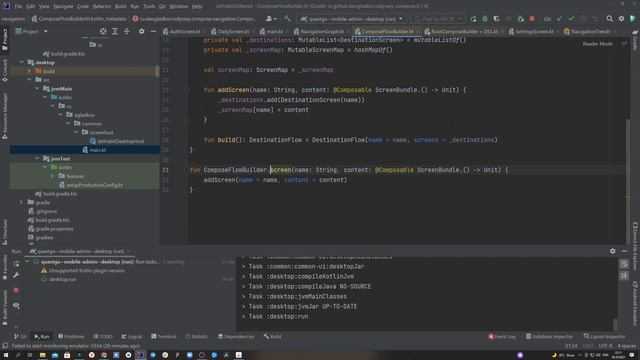640x360 pixels.
Task: Click the select opened file target icon
Action: pyautogui.click(x=103, y=31)
